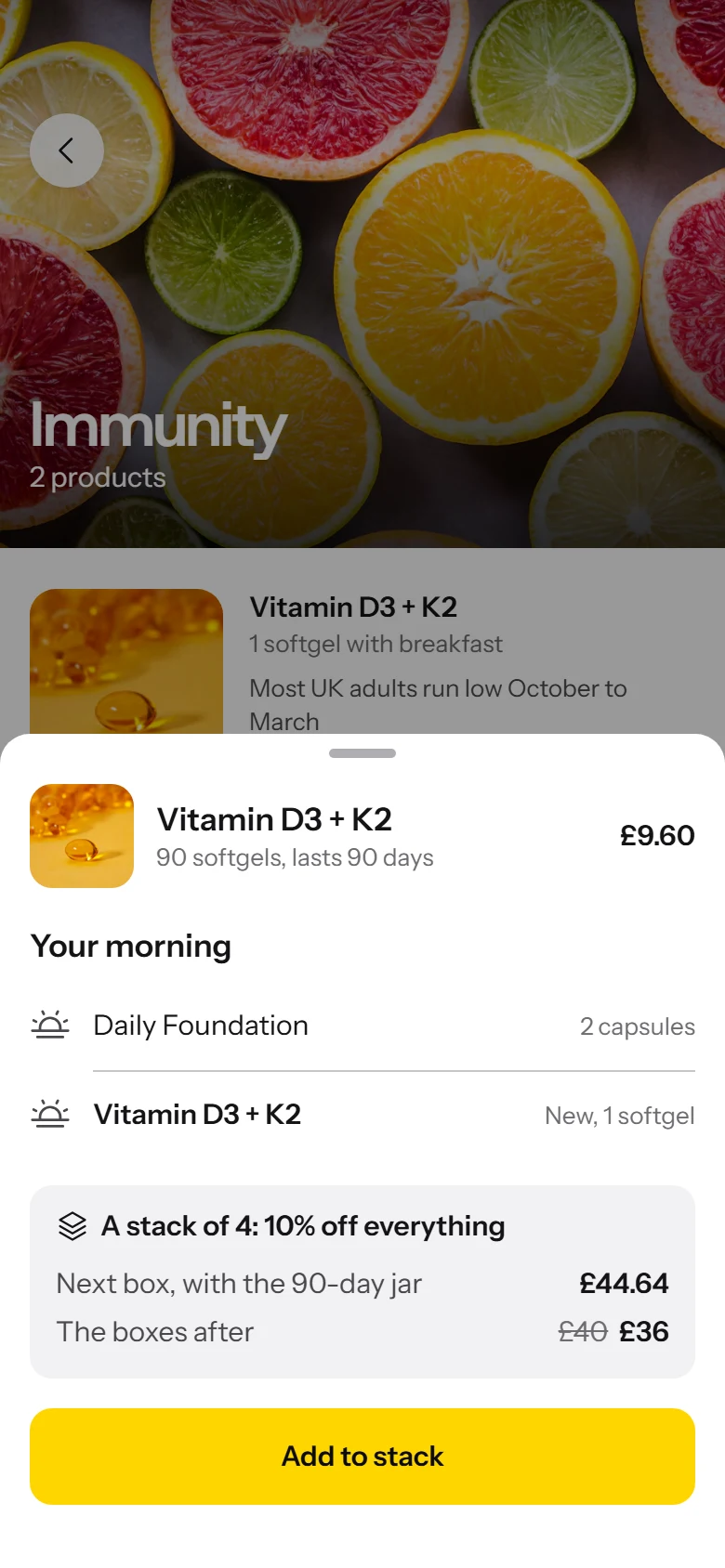Click the £9.60 price label
725x1568 pixels.
pos(657,835)
